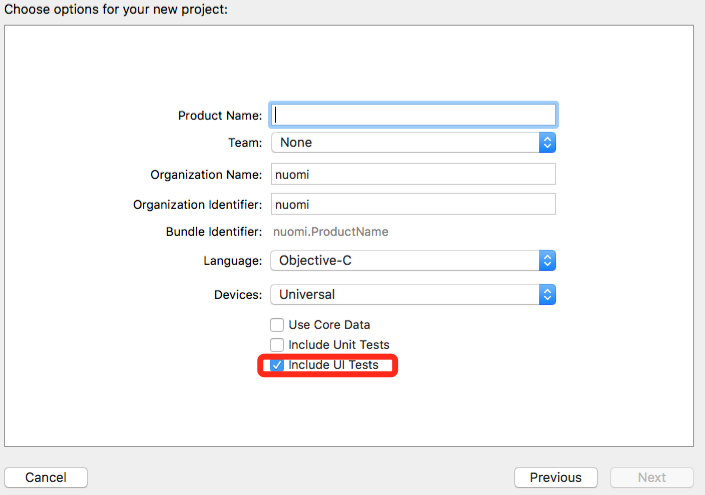The height and width of the screenshot is (495, 705).
Task: Click the nuomi.ProductName bundle identifier text
Action: [x=331, y=232]
